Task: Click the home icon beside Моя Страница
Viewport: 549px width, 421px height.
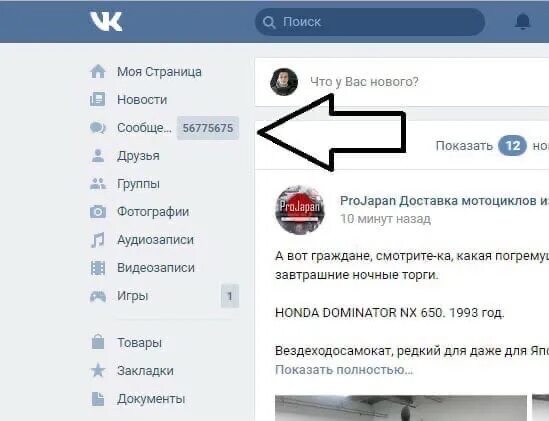Action: (x=98, y=71)
